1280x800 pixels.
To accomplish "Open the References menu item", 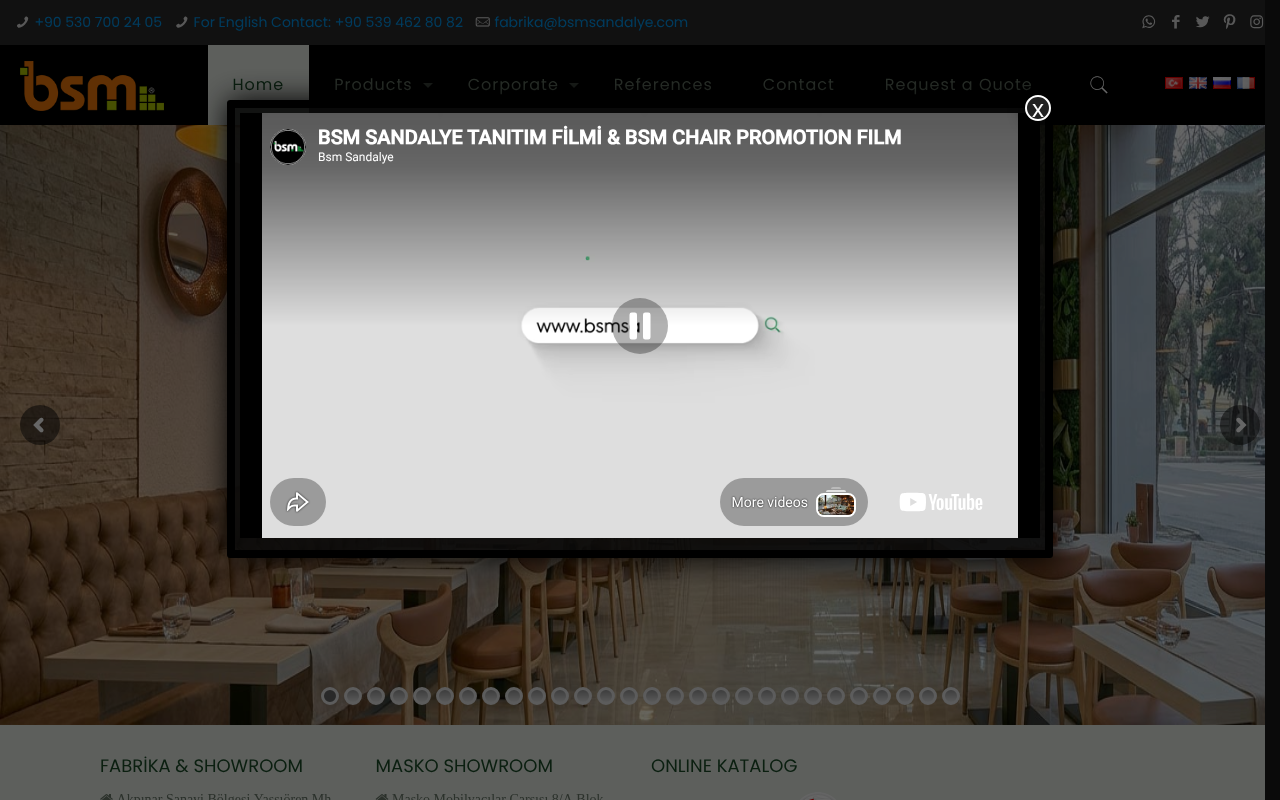I will 663,85.
